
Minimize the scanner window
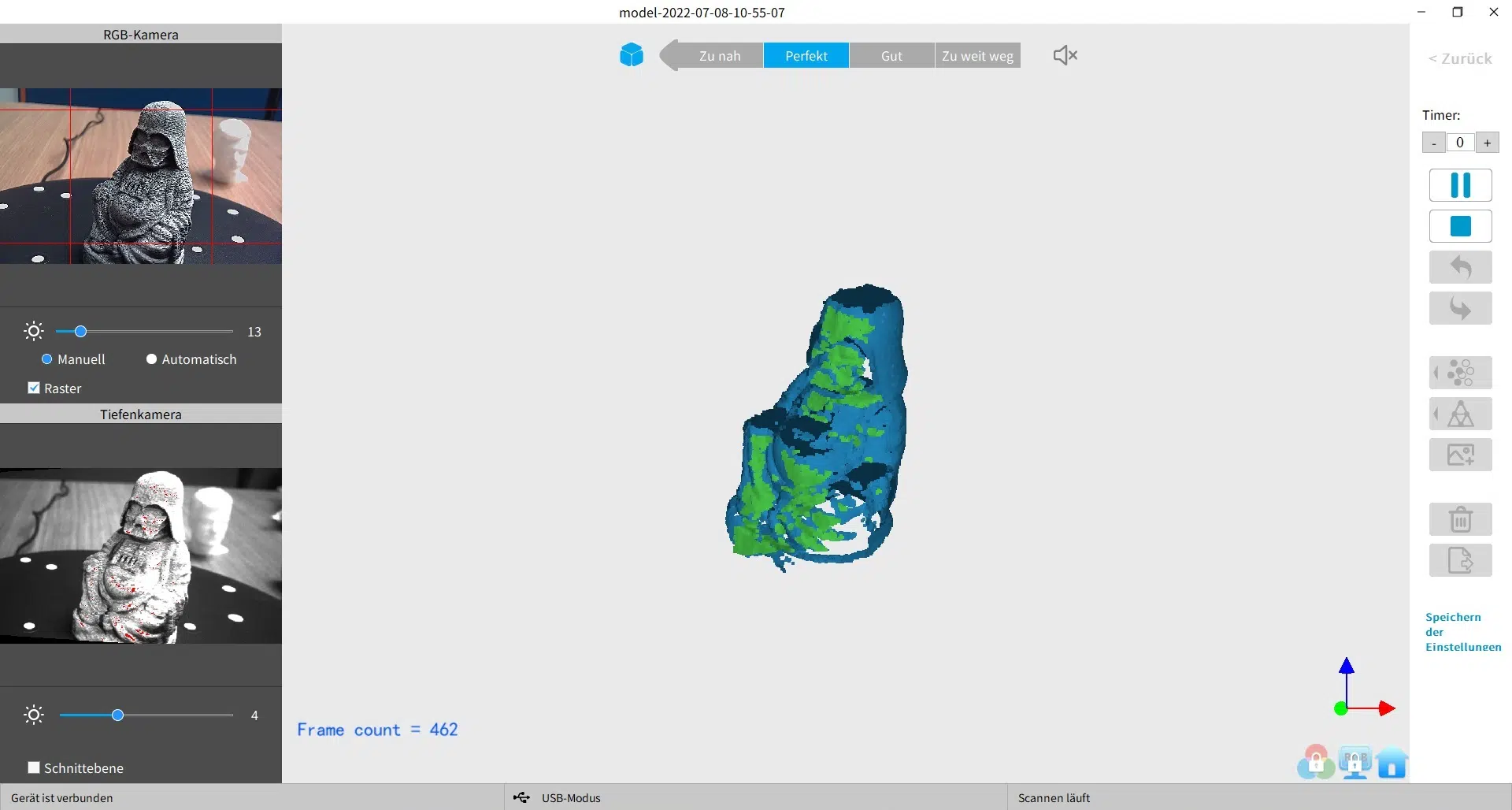[x=1421, y=12]
